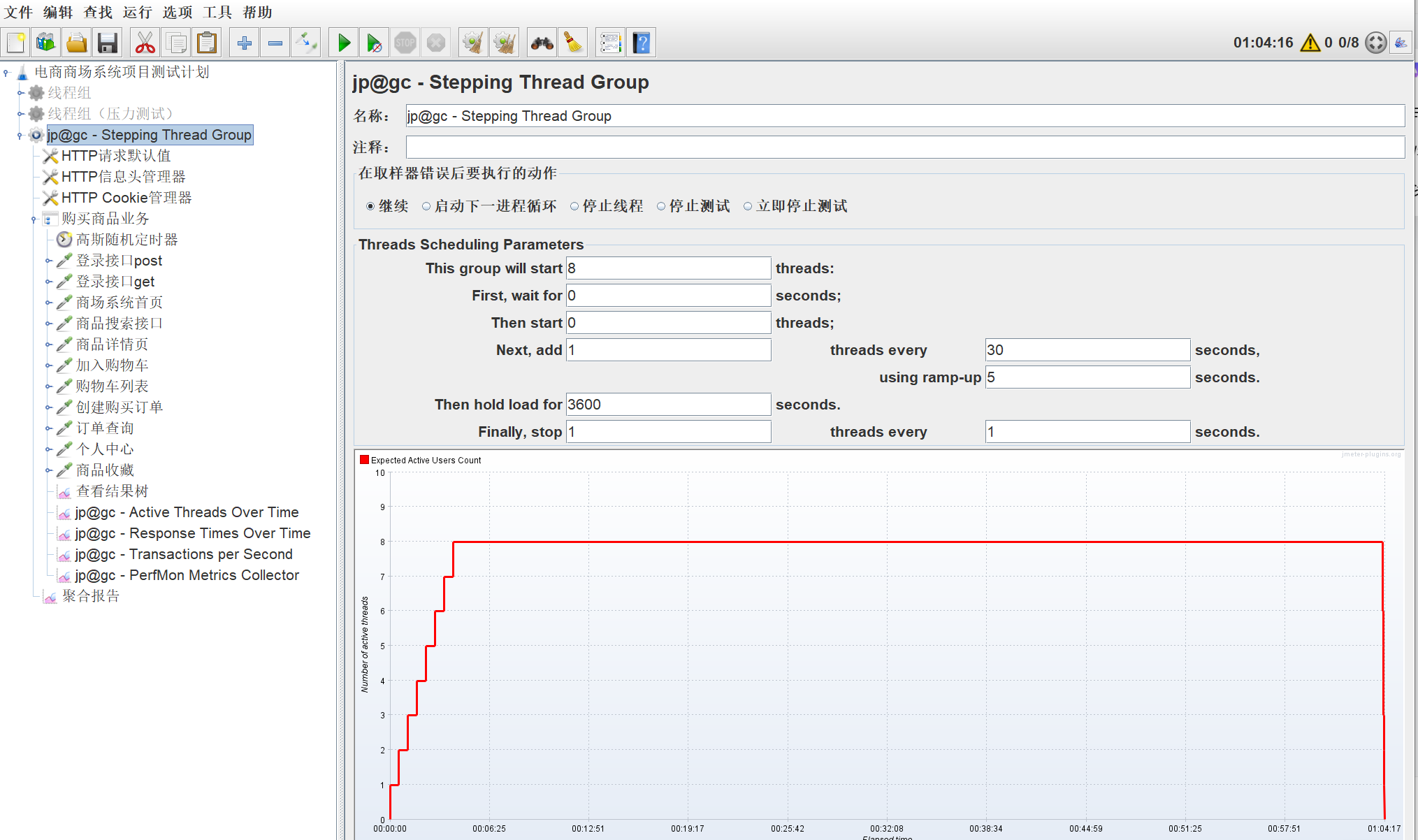Screen dimensions: 1418x840
Task: Open the Function Helper dialog icon
Action: (x=611, y=43)
